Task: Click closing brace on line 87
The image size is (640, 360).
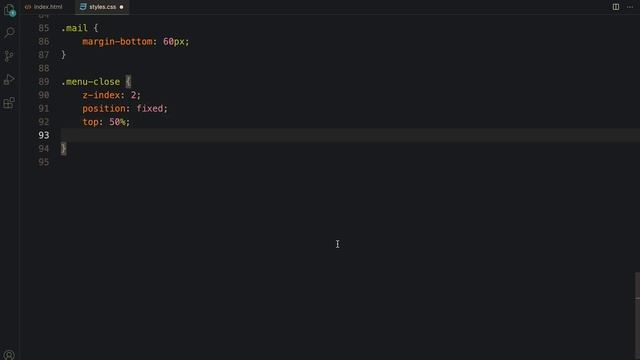Action: 63,55
